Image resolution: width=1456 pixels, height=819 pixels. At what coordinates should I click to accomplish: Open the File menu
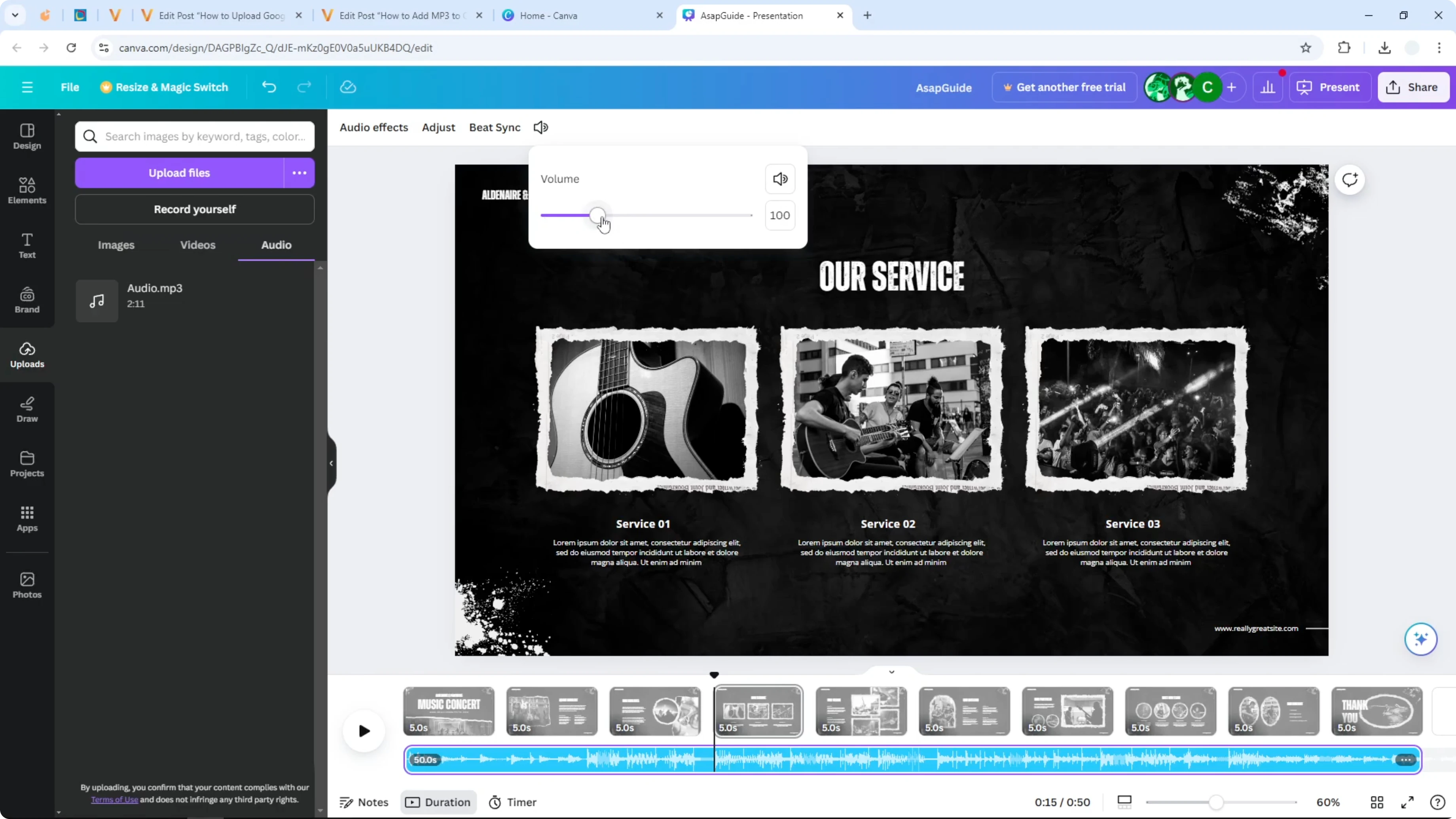coord(70,87)
